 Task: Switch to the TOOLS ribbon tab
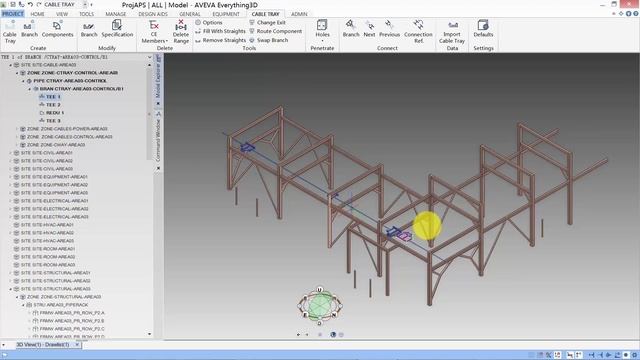(86, 14)
